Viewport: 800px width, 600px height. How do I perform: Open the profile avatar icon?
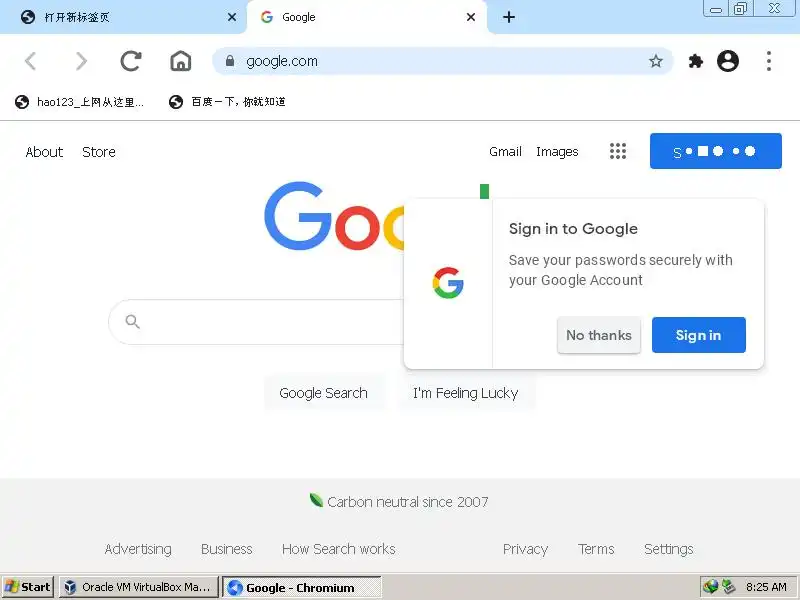pyautogui.click(x=728, y=61)
